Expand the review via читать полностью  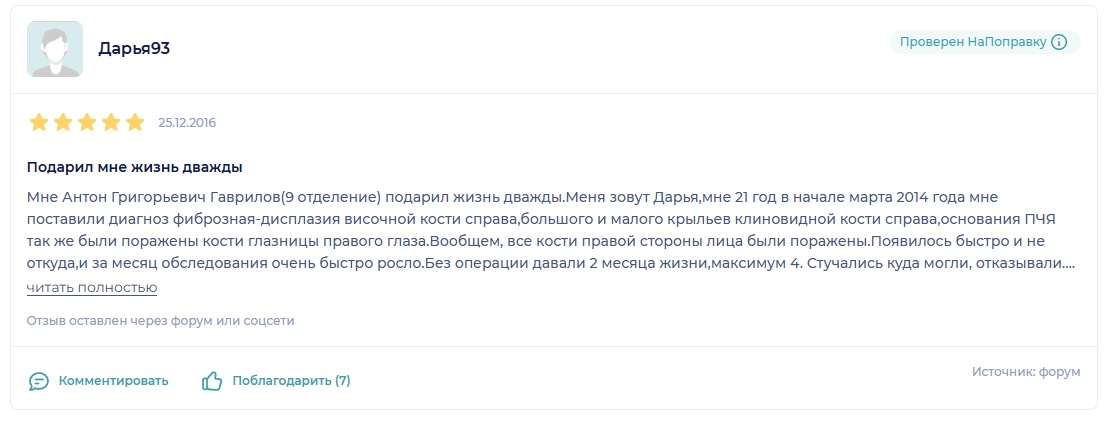coord(92,288)
